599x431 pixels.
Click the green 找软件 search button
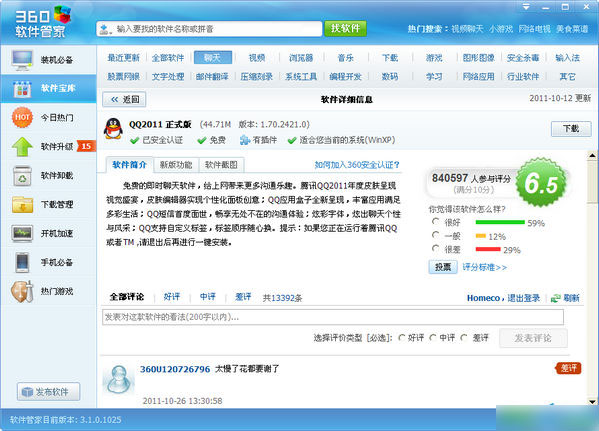click(x=345, y=28)
